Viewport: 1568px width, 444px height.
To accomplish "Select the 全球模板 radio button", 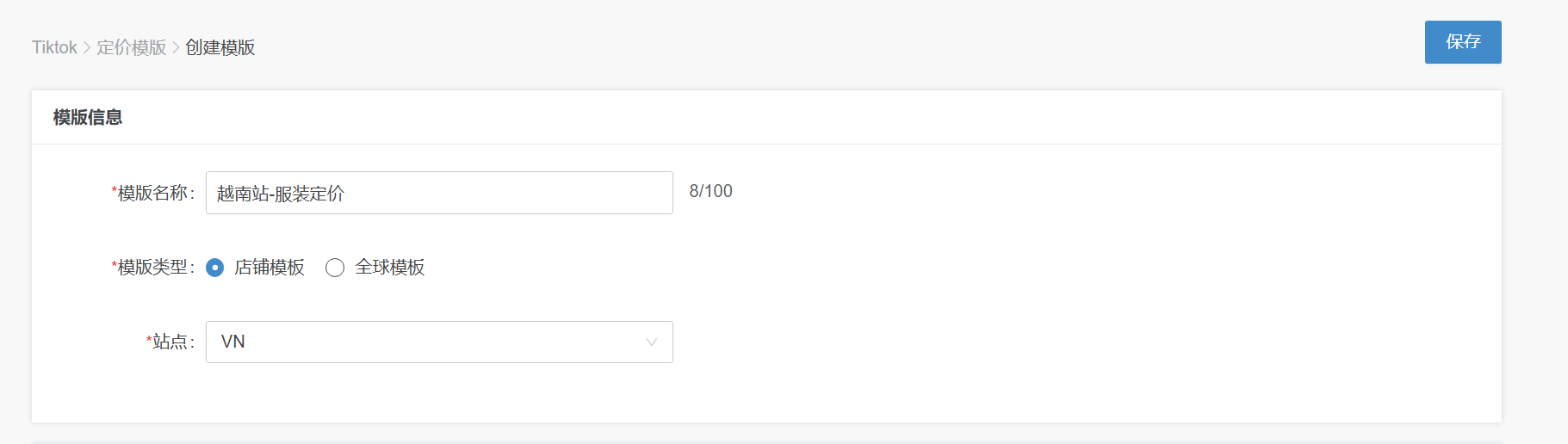I will pos(335,268).
